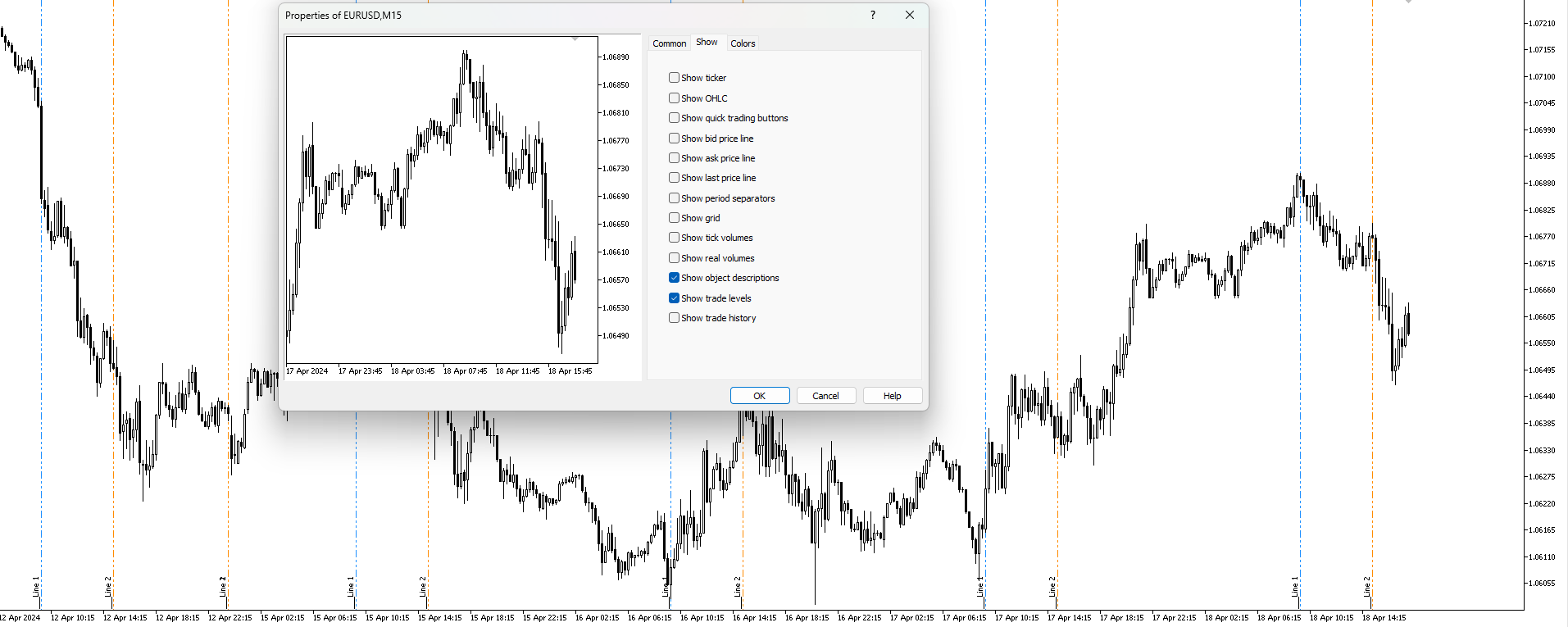Click main chart price label 1.07210

tap(1542, 24)
